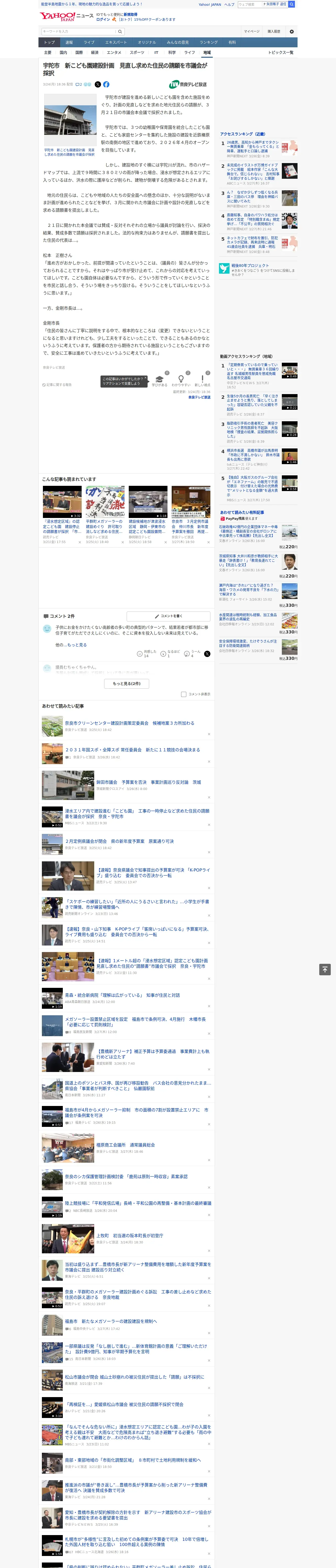Open the 速報 tab
Screen dimensions: 336x1568
(x=69, y=43)
